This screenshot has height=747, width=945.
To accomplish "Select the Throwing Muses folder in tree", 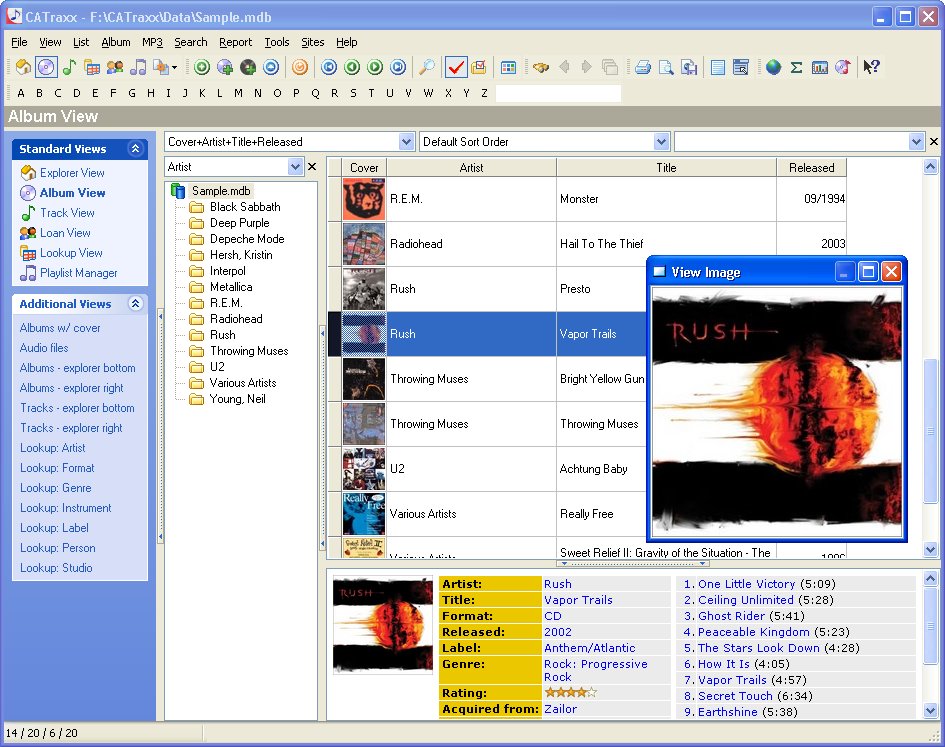I will [248, 351].
